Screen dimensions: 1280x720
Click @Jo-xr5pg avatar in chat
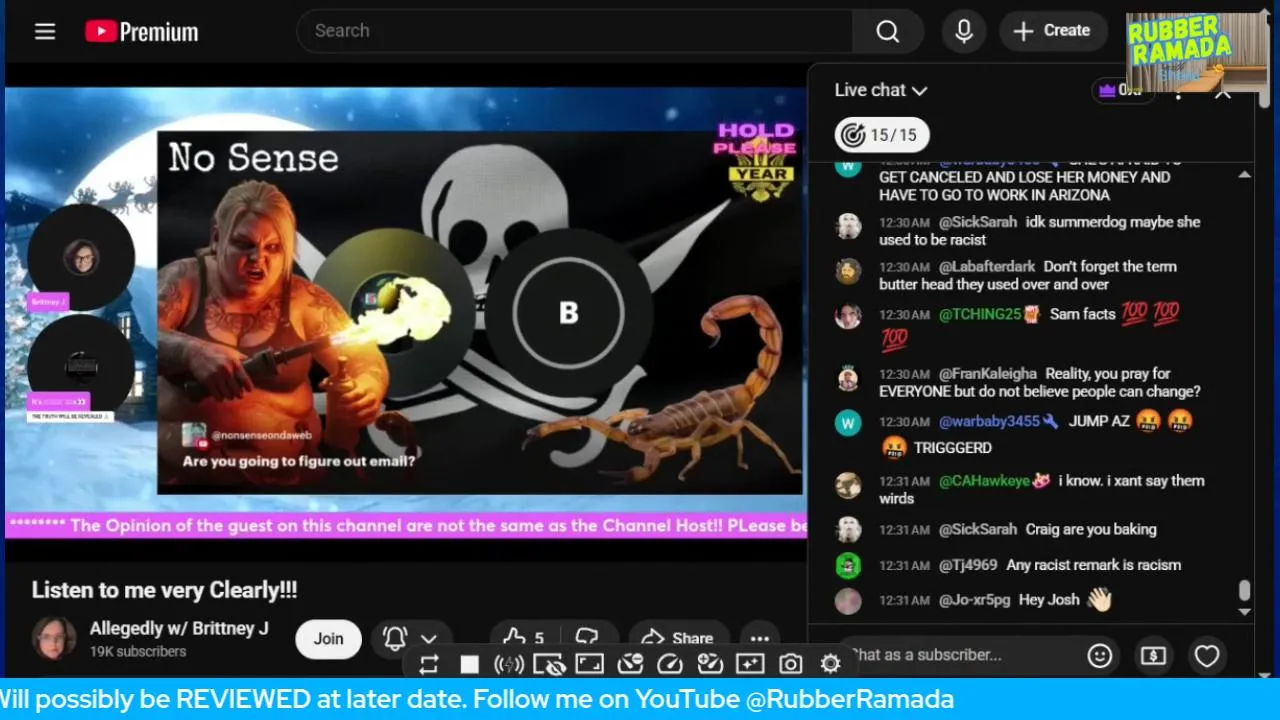point(848,601)
